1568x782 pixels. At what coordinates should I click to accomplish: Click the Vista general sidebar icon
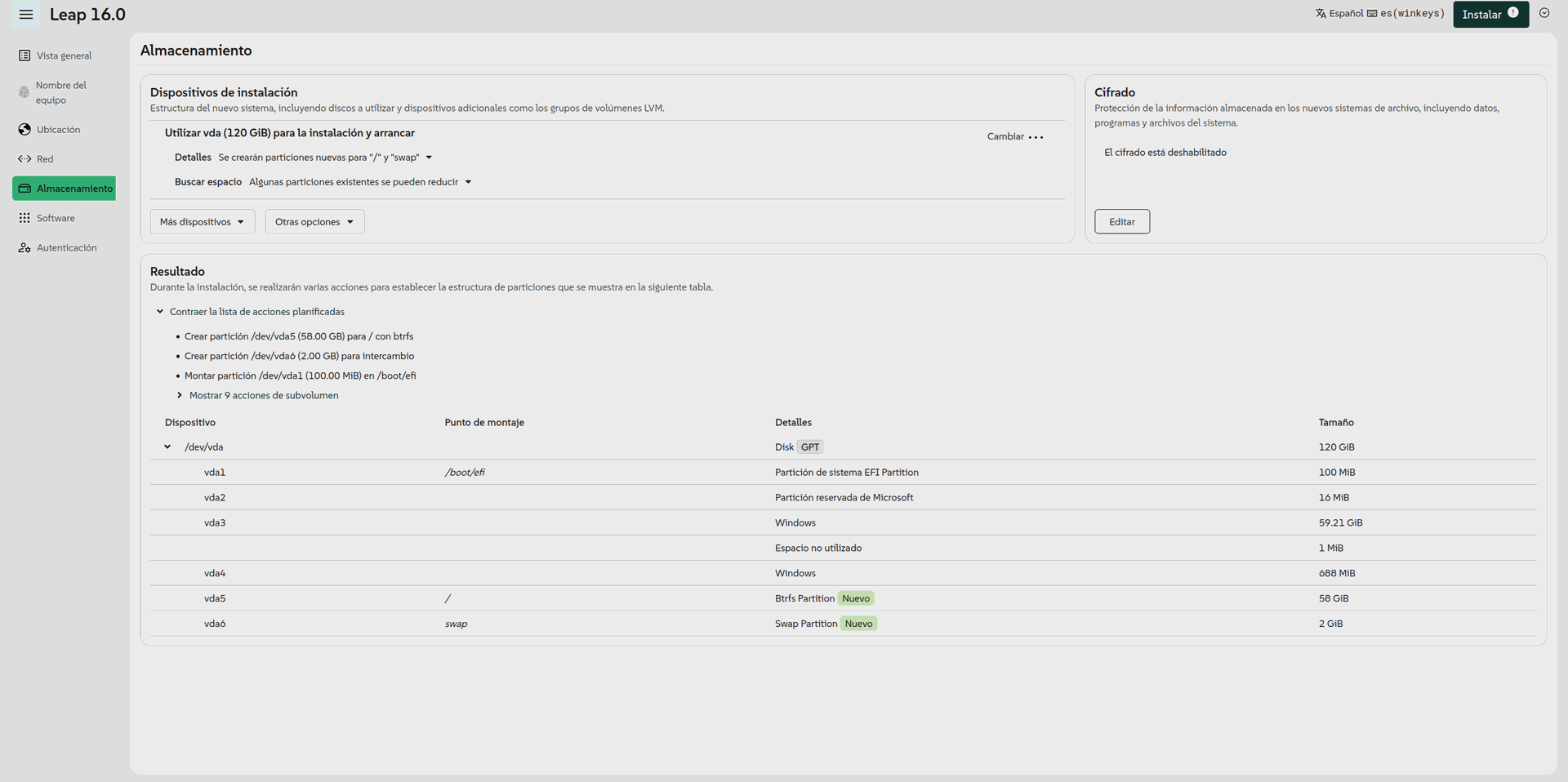[24, 56]
